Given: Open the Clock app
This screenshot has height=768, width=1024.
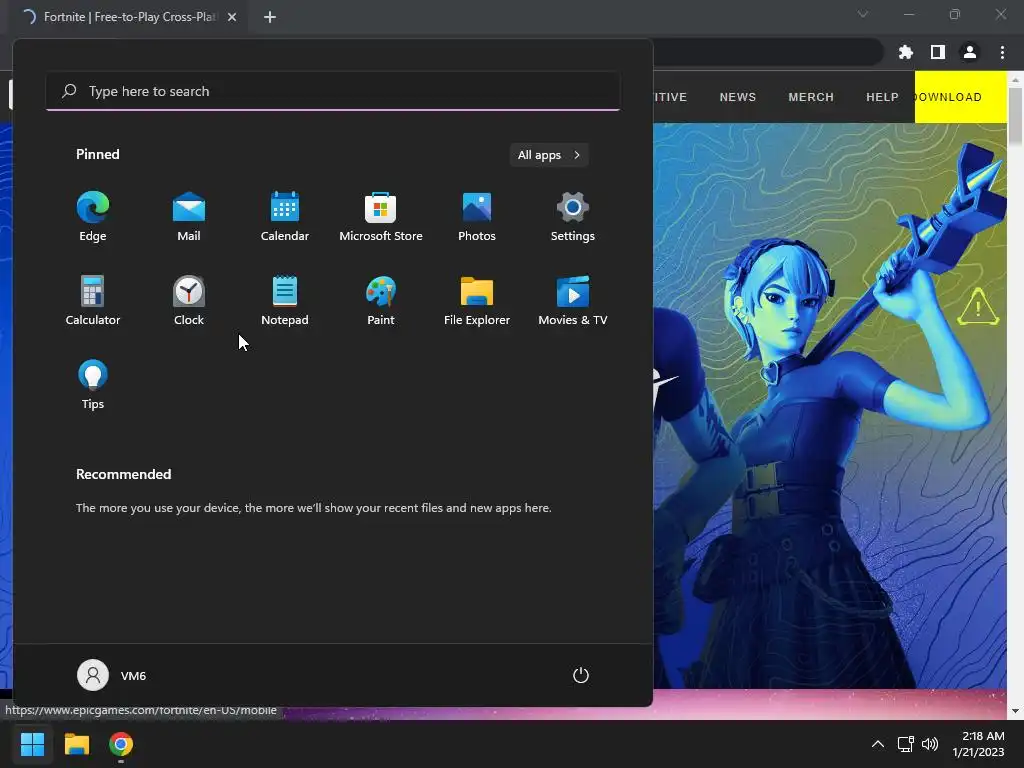Looking at the screenshot, I should [189, 300].
